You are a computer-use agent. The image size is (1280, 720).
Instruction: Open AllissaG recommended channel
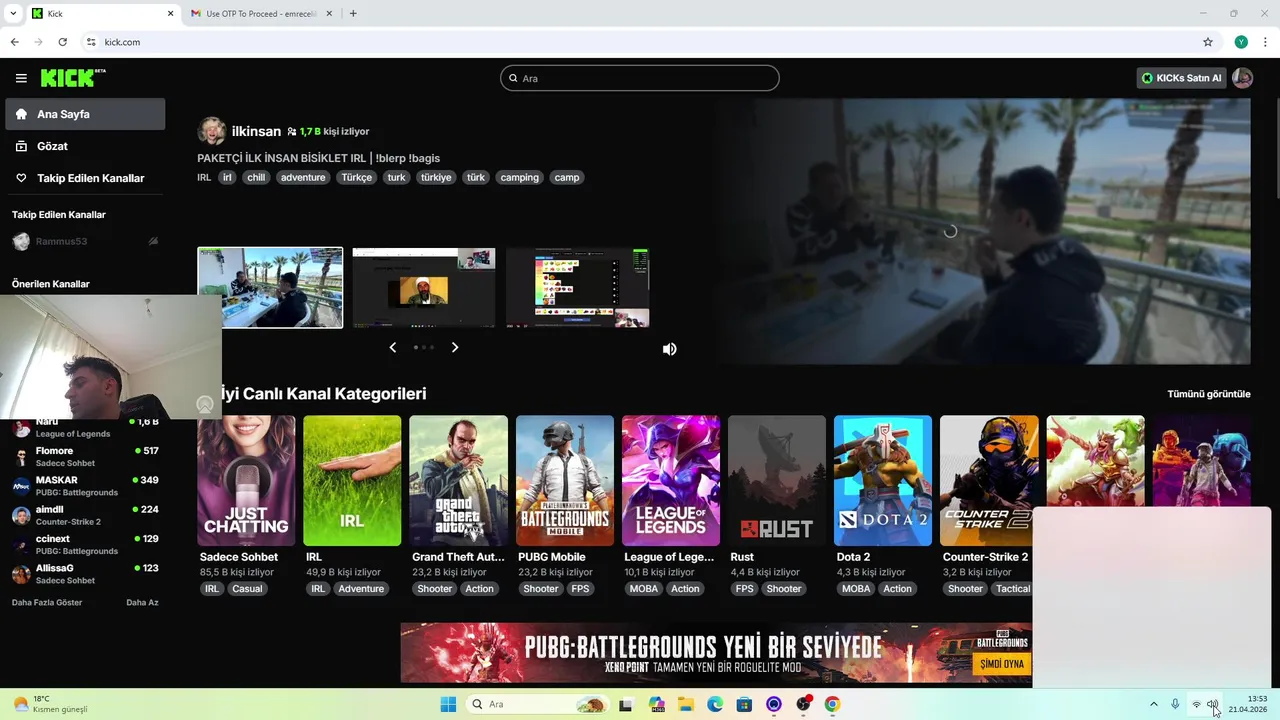point(85,574)
